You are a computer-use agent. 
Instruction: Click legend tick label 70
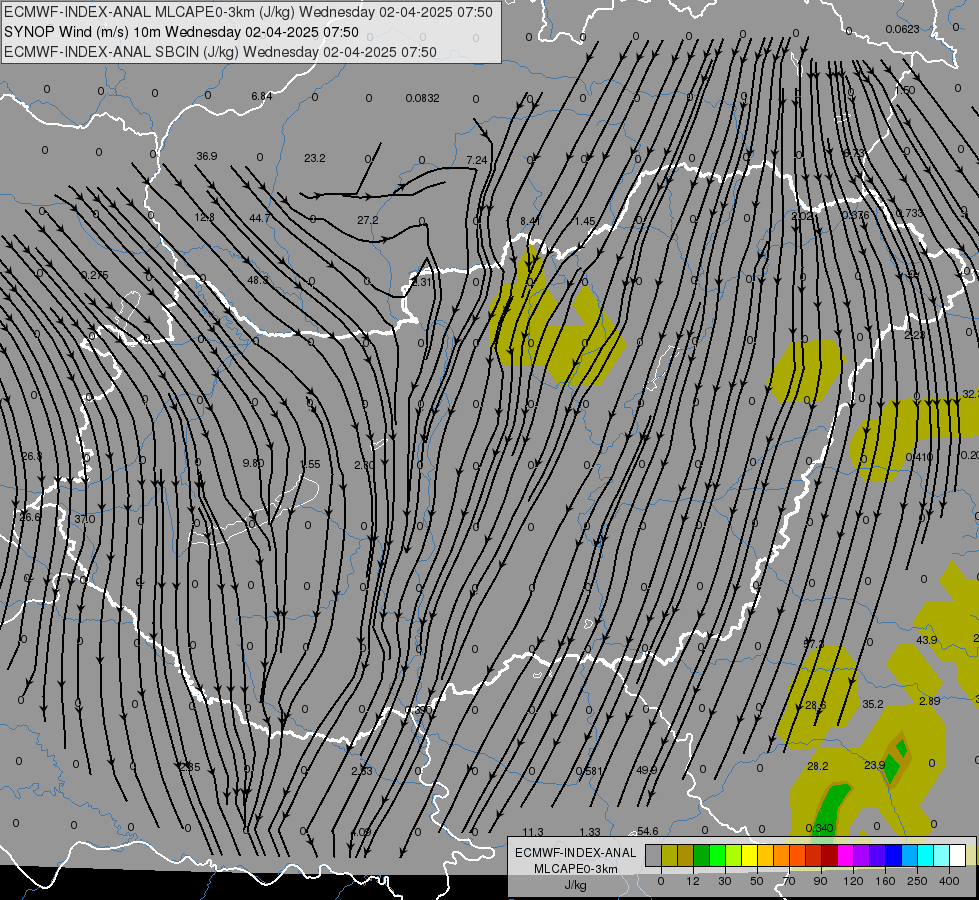[x=789, y=881]
